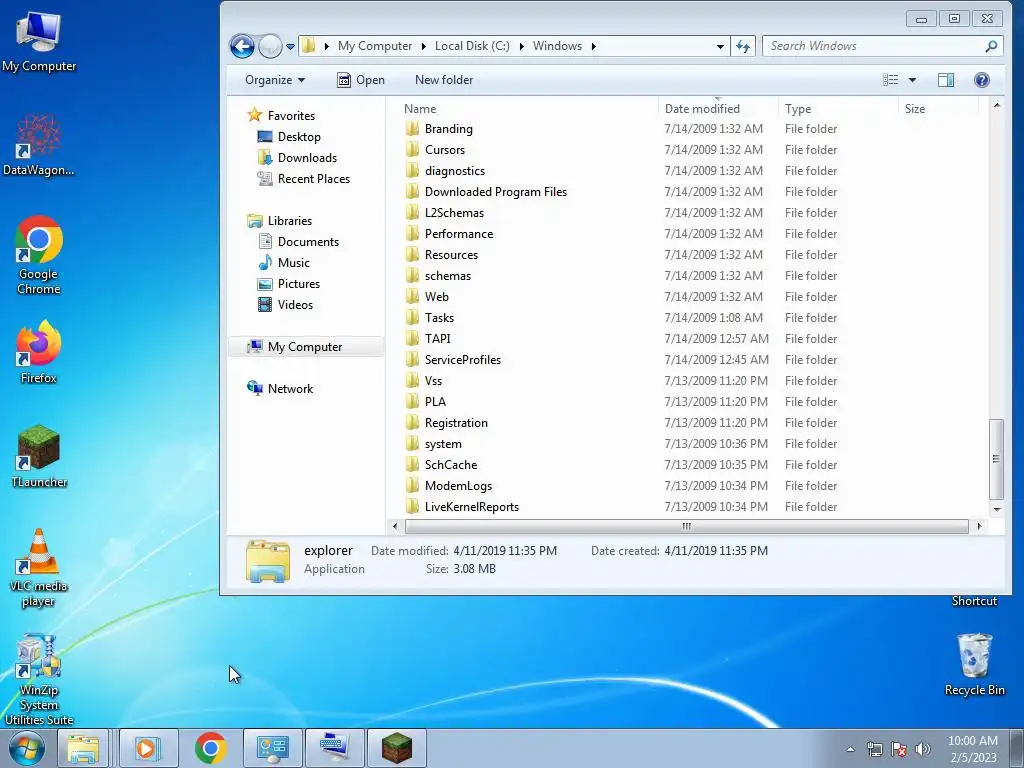1024x768 pixels.
Task: Select the L2Schemas folder icon
Action: point(412,212)
